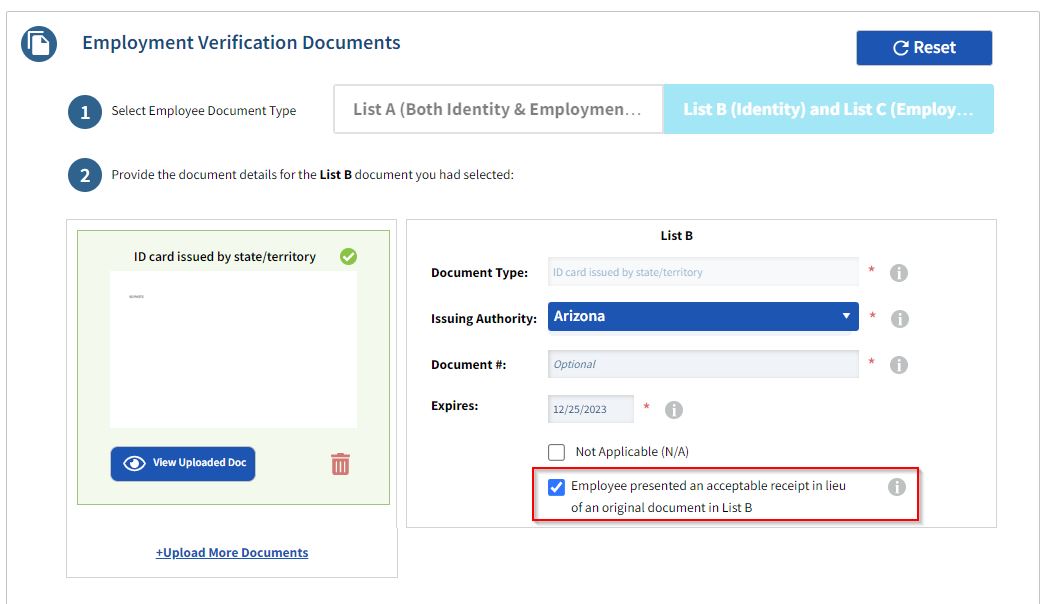Viewport: 1045px width, 604px height.
Task: Uncheck the acceptable receipt checkbox
Action: coord(557,488)
